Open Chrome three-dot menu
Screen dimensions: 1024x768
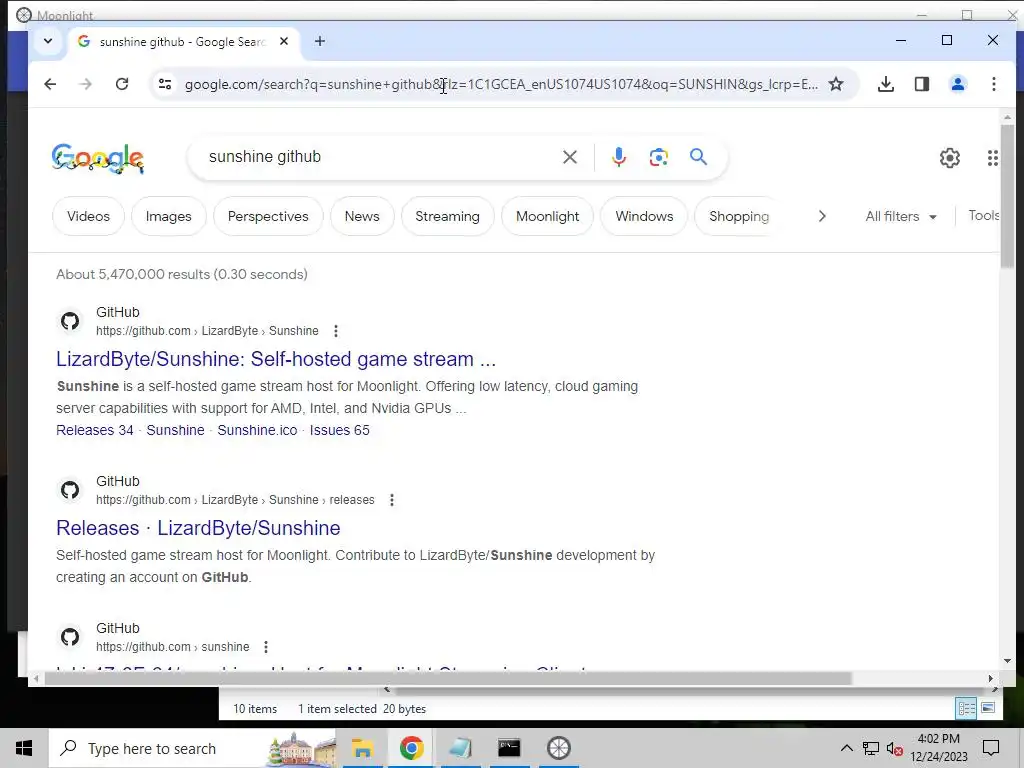coord(993,84)
